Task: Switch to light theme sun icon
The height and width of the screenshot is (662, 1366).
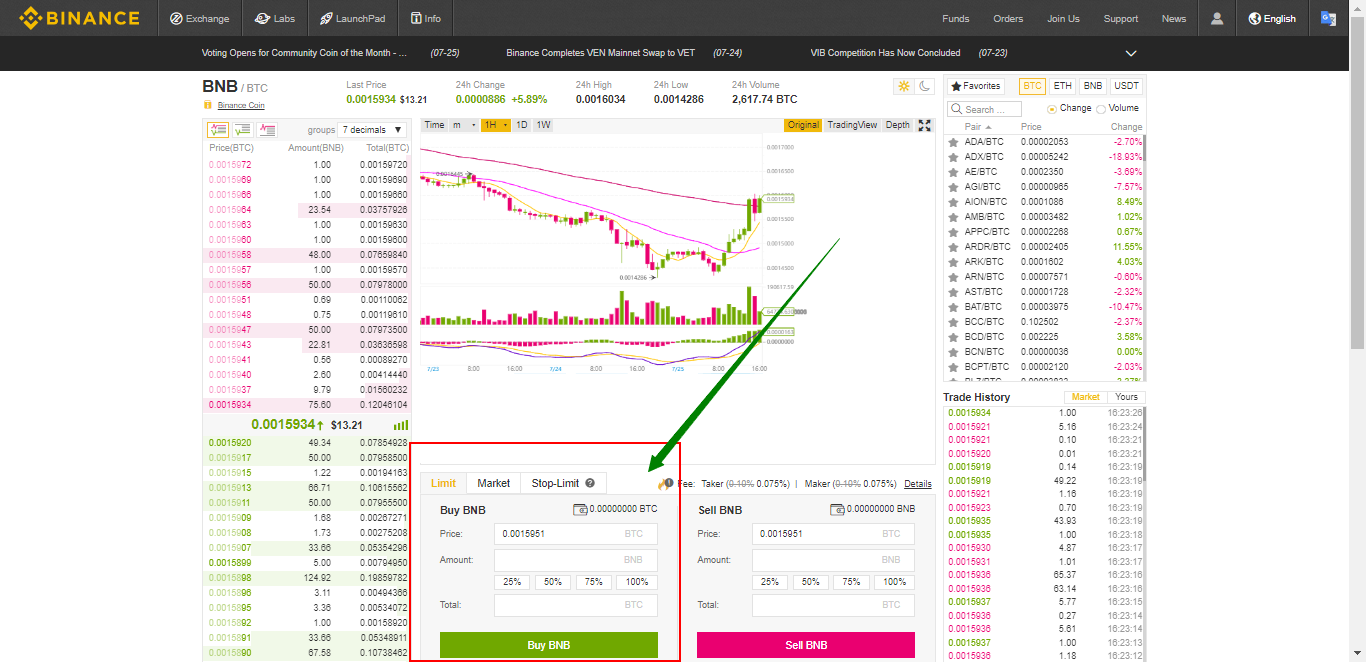Action: [904, 87]
